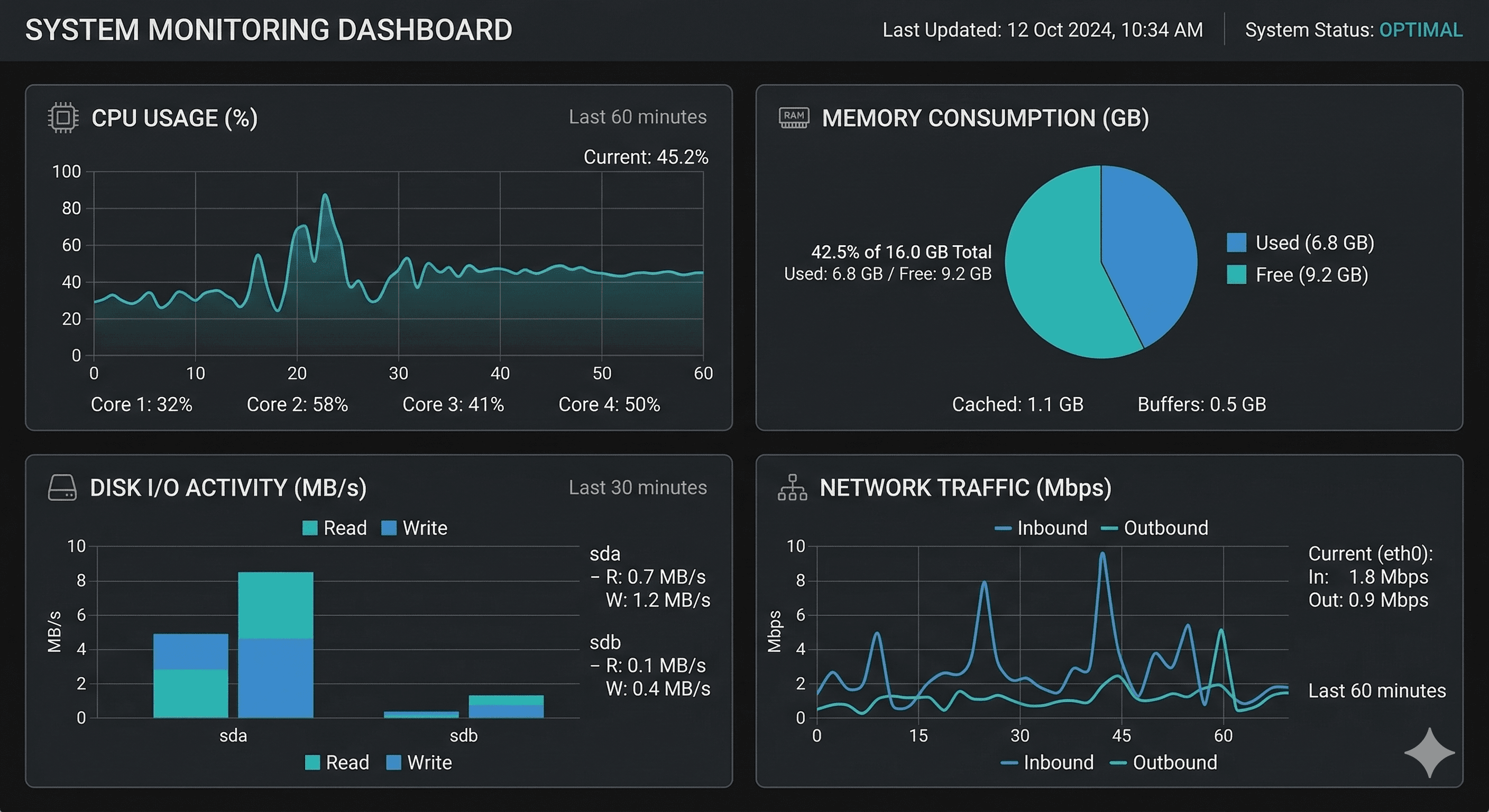Select the Core 4: 50% label

pos(609,404)
